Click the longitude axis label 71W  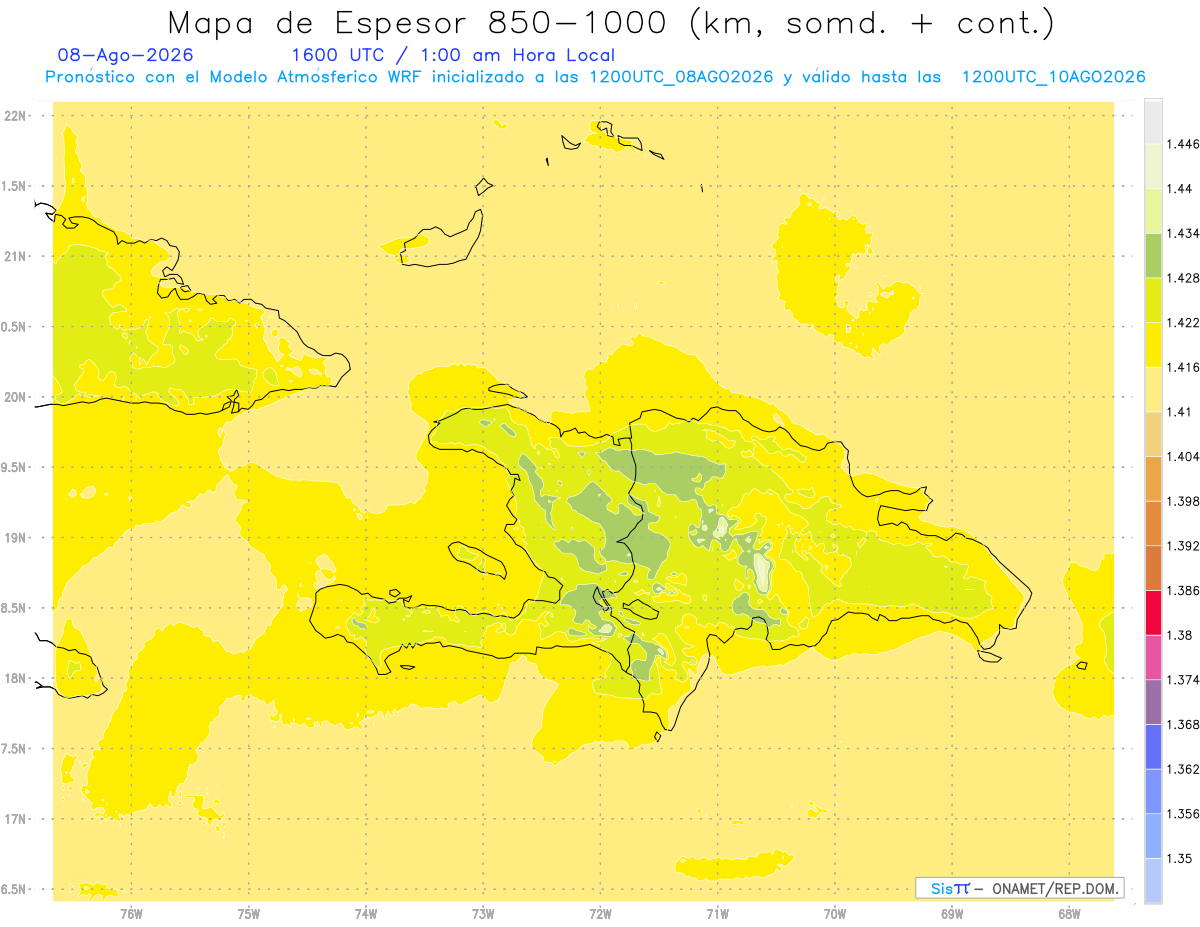(x=717, y=913)
